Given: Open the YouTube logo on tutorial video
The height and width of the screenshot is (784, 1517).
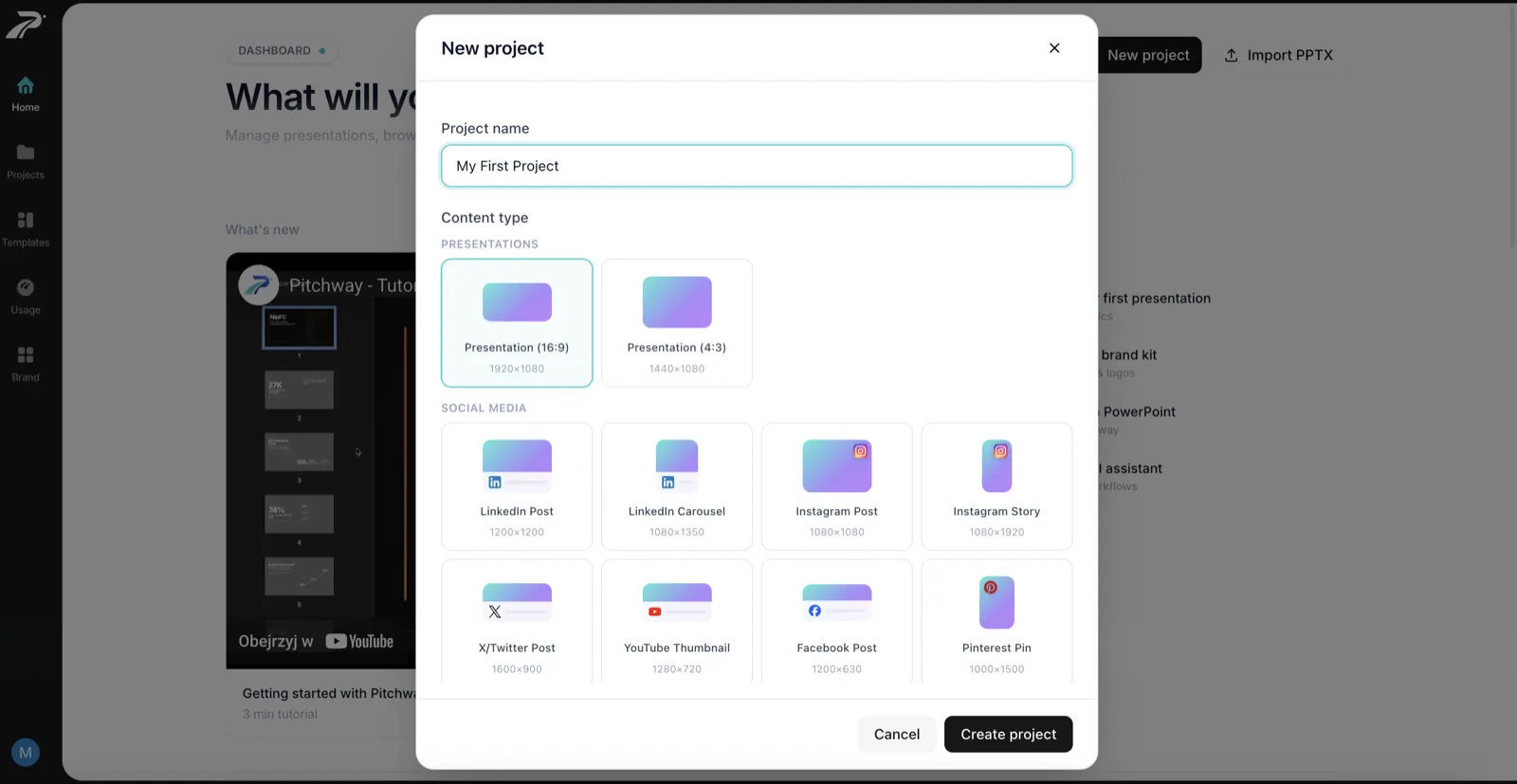Looking at the screenshot, I should (x=359, y=642).
